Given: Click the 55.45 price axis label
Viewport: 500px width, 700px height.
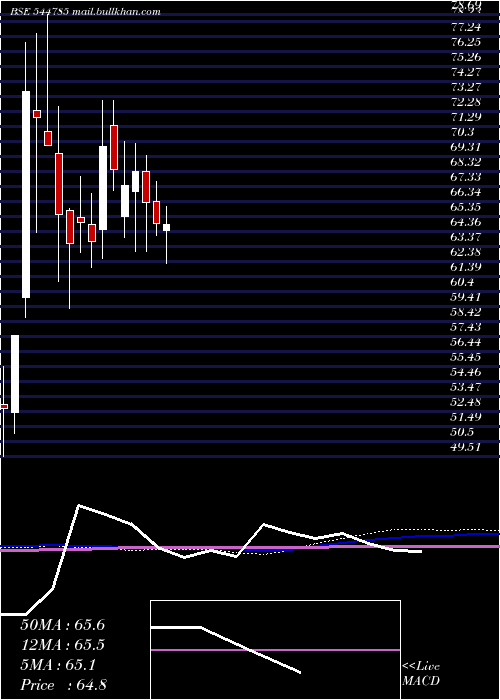Looking at the screenshot, I should [466, 357].
